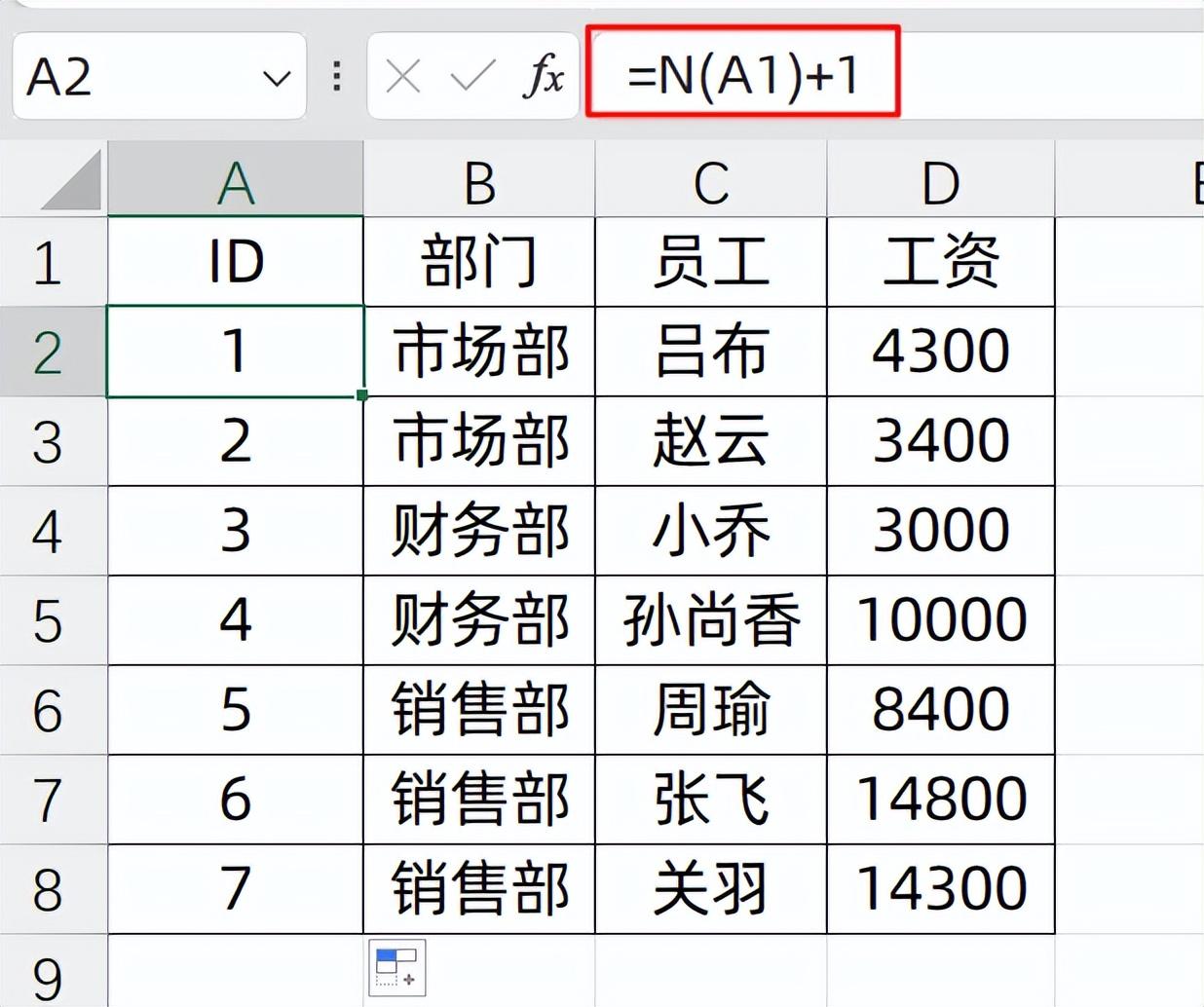Click the salary cell 3000
The height and width of the screenshot is (1007, 1204).
(941, 531)
